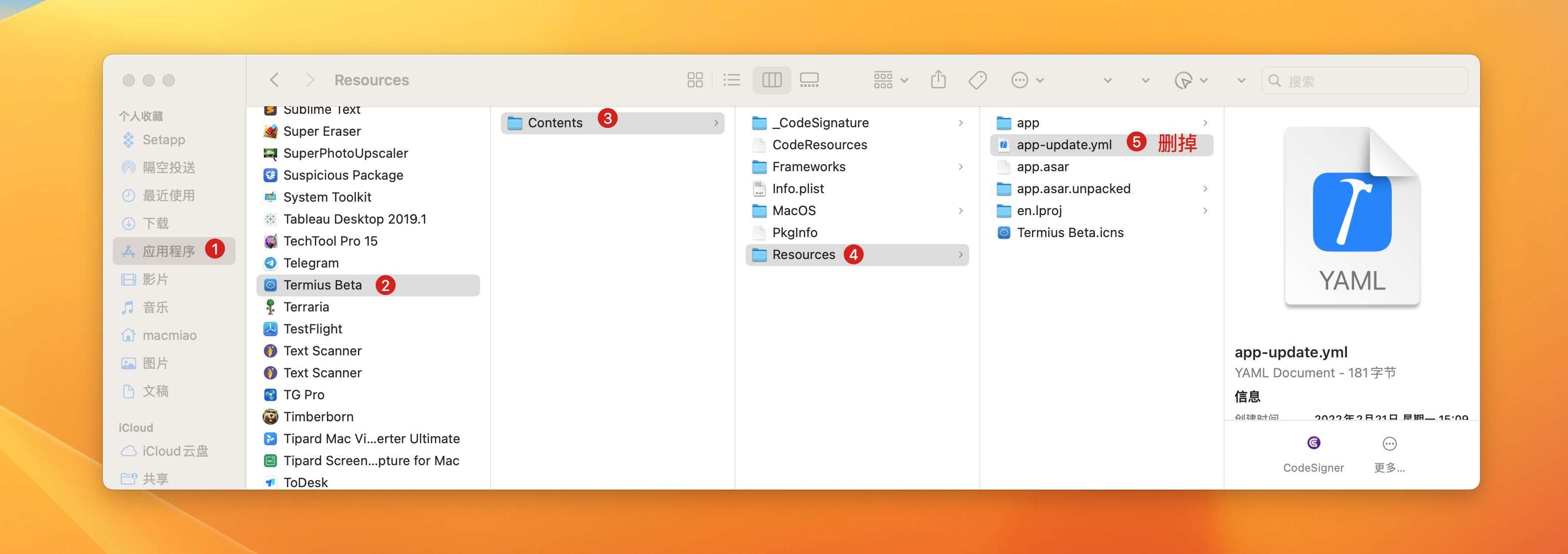Click the Share toolbar icon

coord(938,80)
